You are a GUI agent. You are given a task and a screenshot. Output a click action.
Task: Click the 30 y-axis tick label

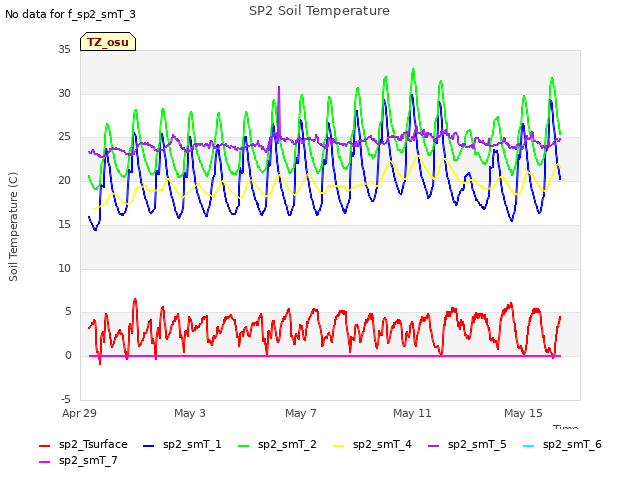(64, 93)
